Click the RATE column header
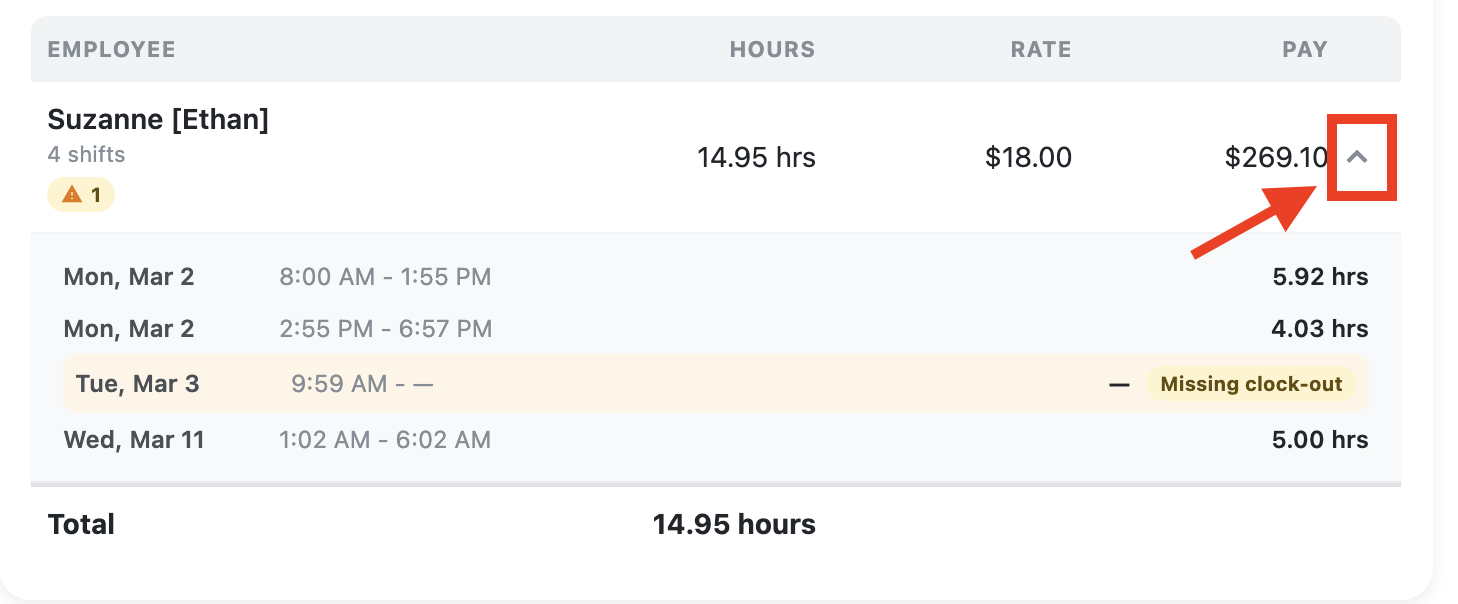Viewport: 1458px width, 604px height. [1040, 49]
